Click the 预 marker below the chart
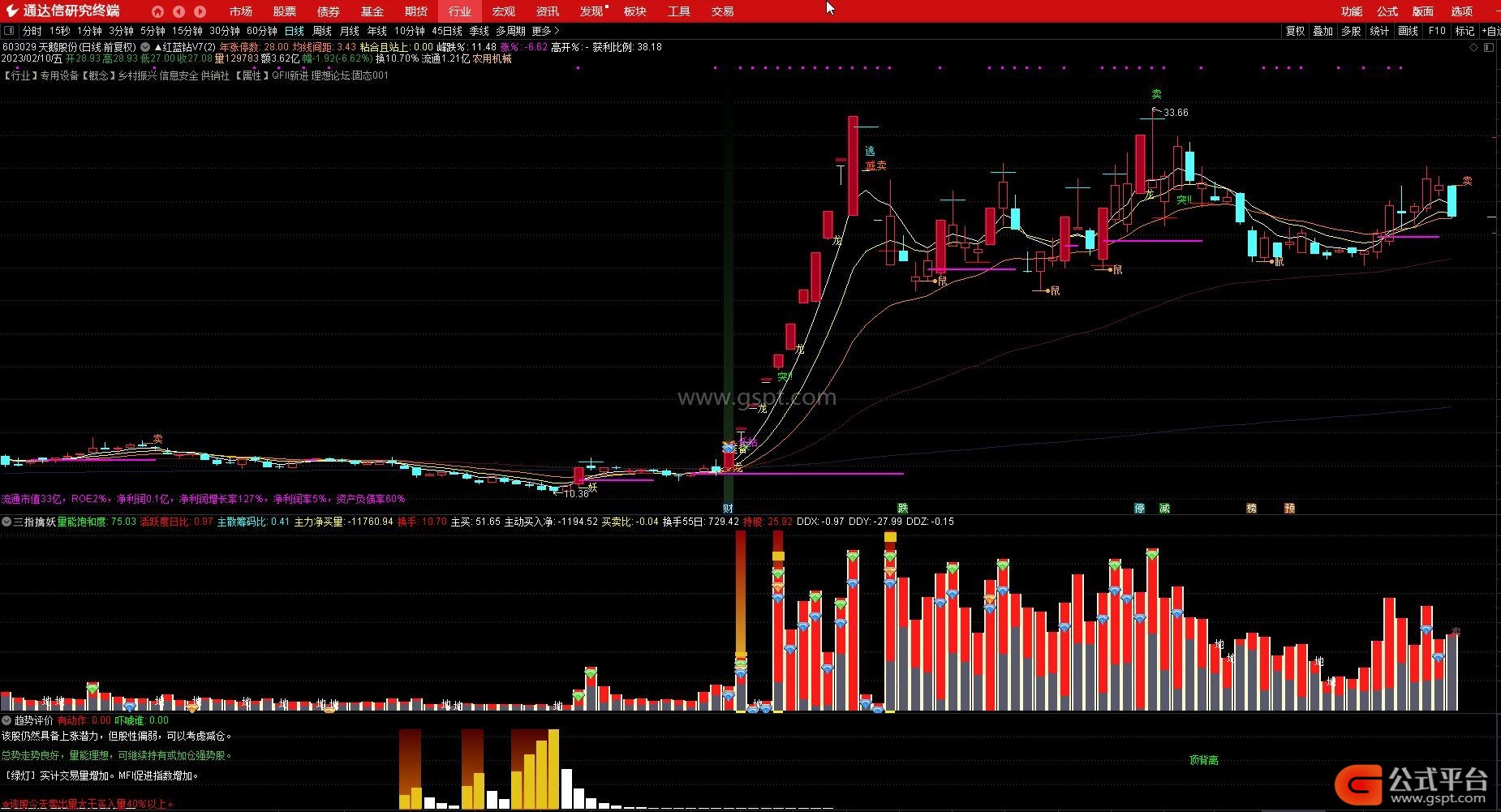Image resolution: width=1501 pixels, height=812 pixels. [1289, 509]
